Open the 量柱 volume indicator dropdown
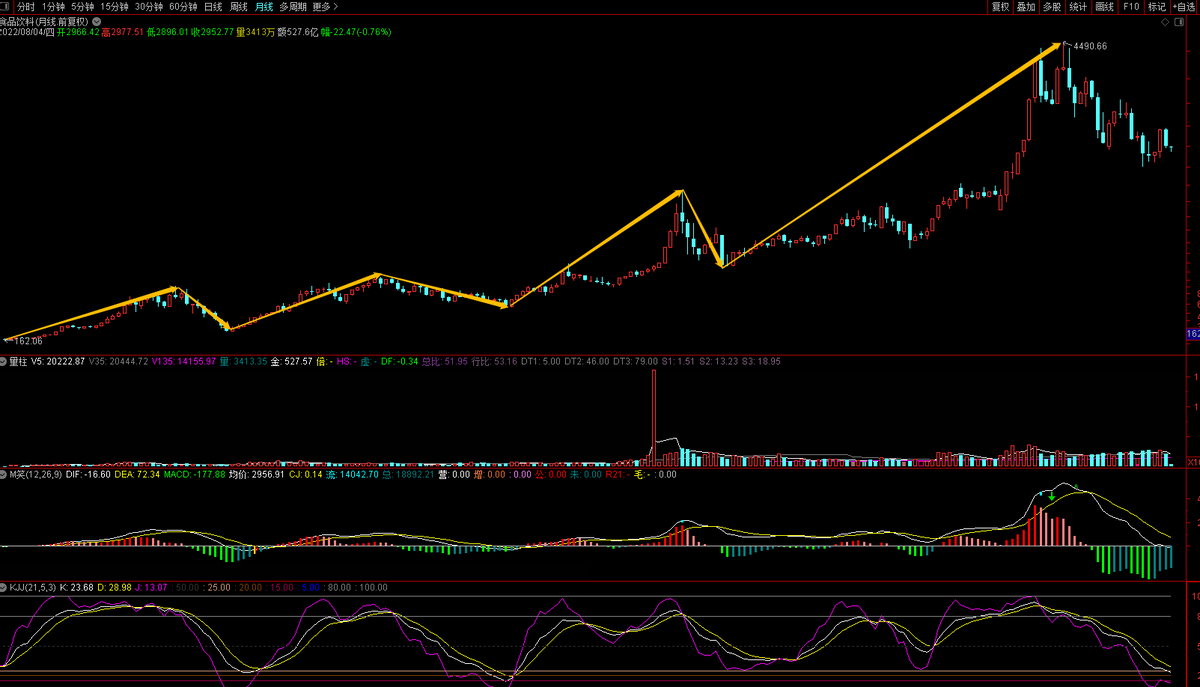The image size is (1200, 687). pos(4,361)
